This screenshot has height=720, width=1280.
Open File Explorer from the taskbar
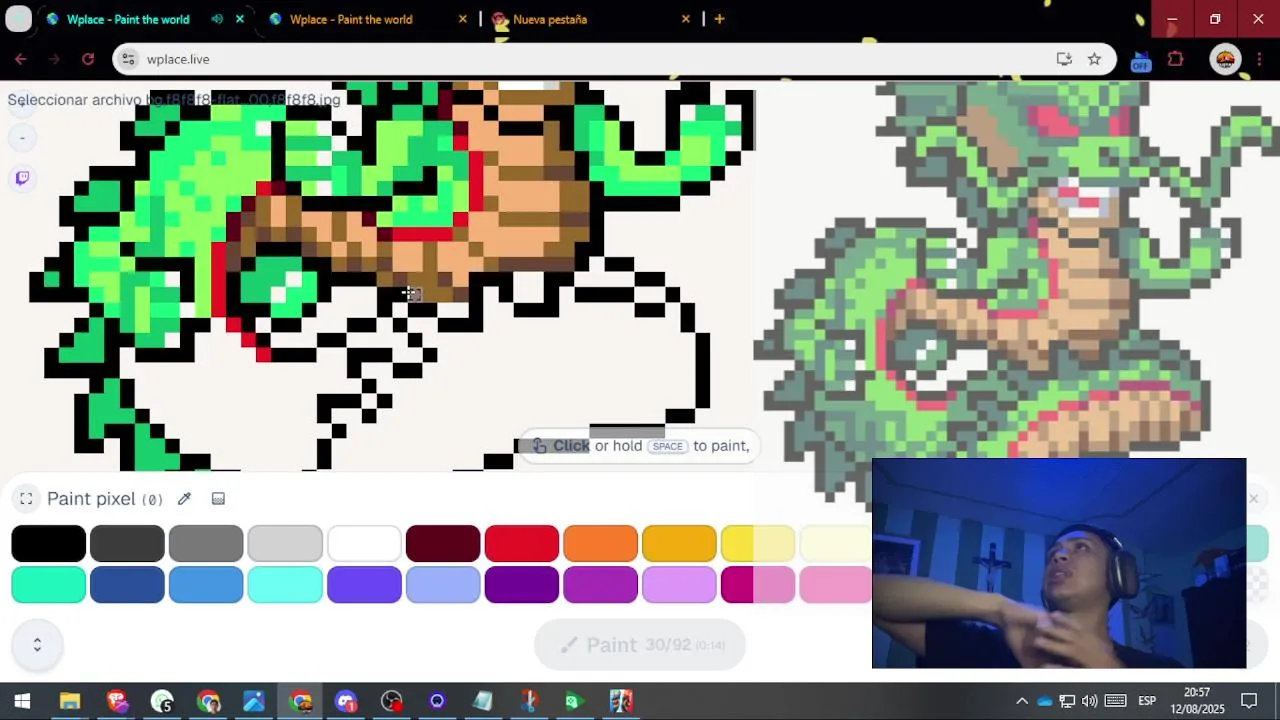point(70,701)
